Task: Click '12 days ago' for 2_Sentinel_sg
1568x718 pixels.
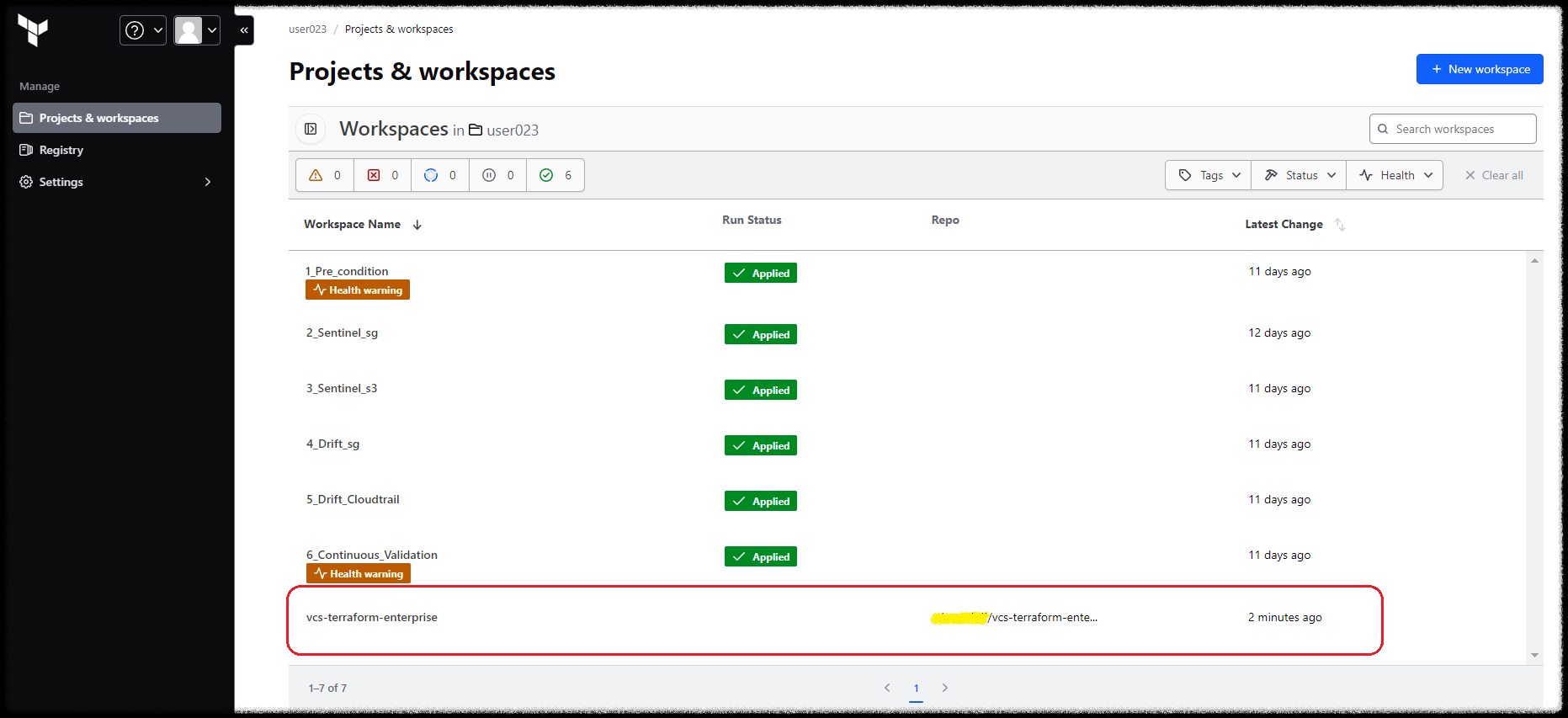Action: point(1279,332)
